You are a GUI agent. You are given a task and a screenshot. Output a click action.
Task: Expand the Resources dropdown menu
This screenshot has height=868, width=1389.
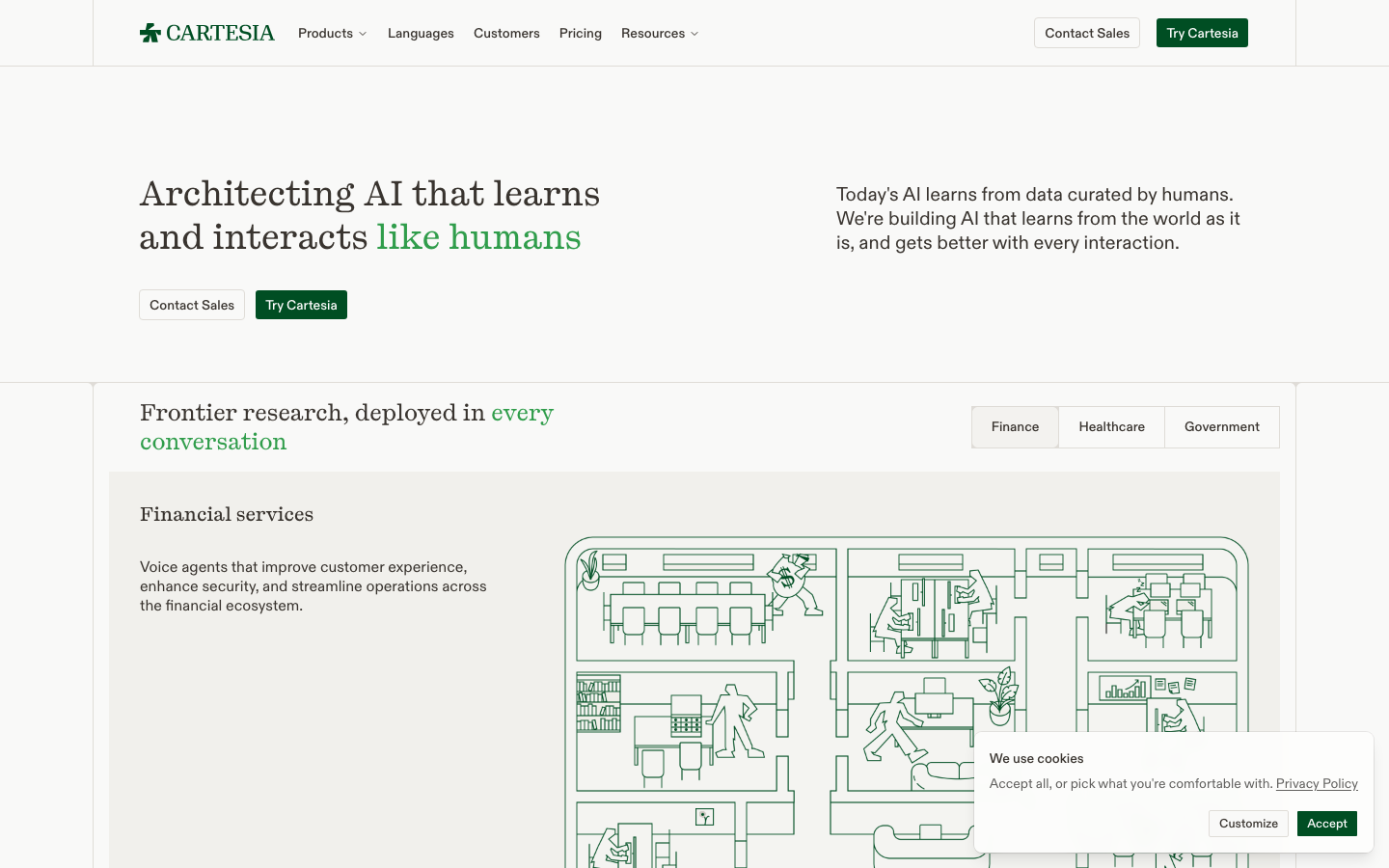pos(660,33)
